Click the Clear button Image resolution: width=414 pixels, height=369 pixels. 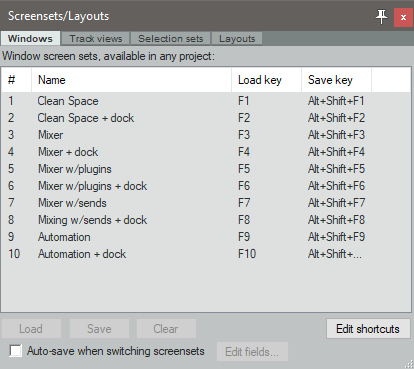pos(166,329)
